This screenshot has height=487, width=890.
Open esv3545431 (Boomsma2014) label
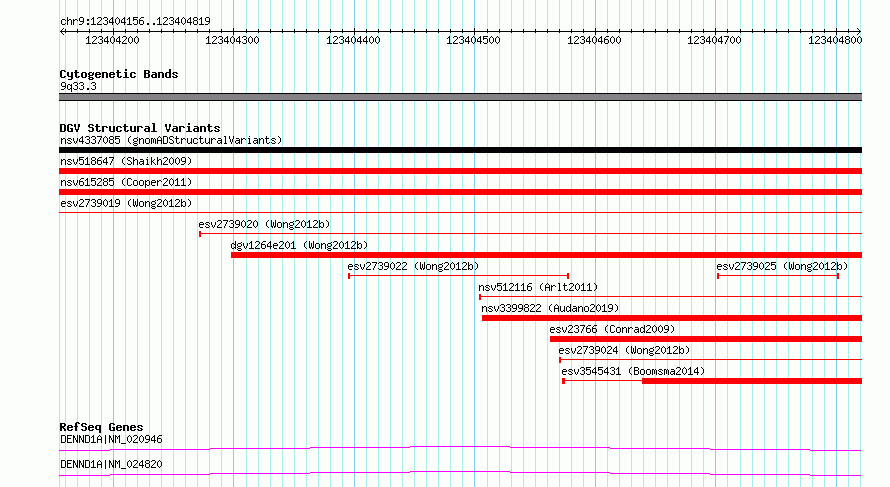tap(633, 371)
